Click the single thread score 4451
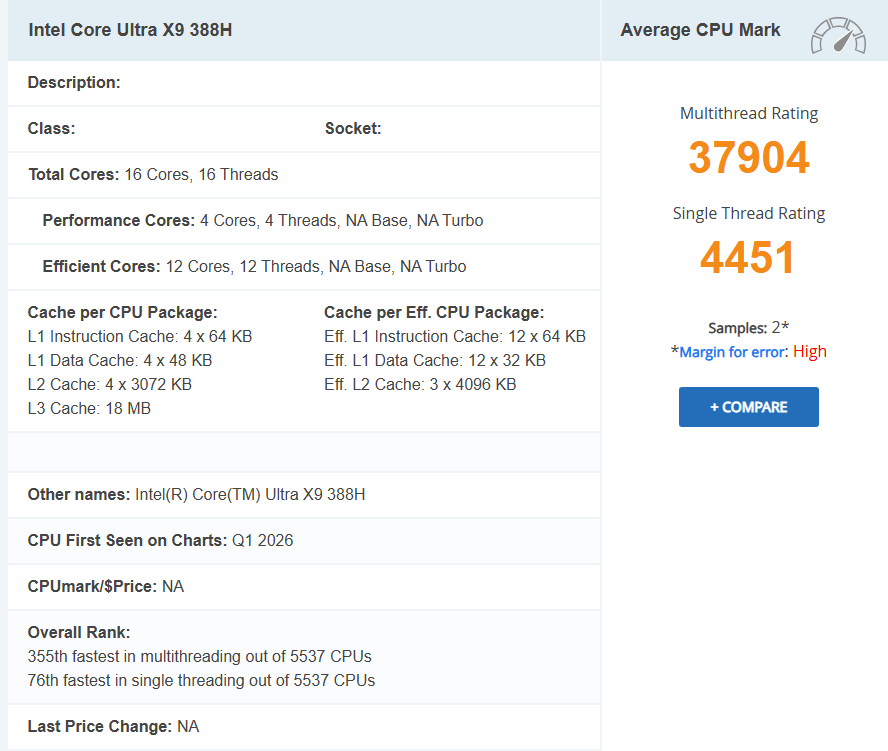 pyautogui.click(x=748, y=257)
